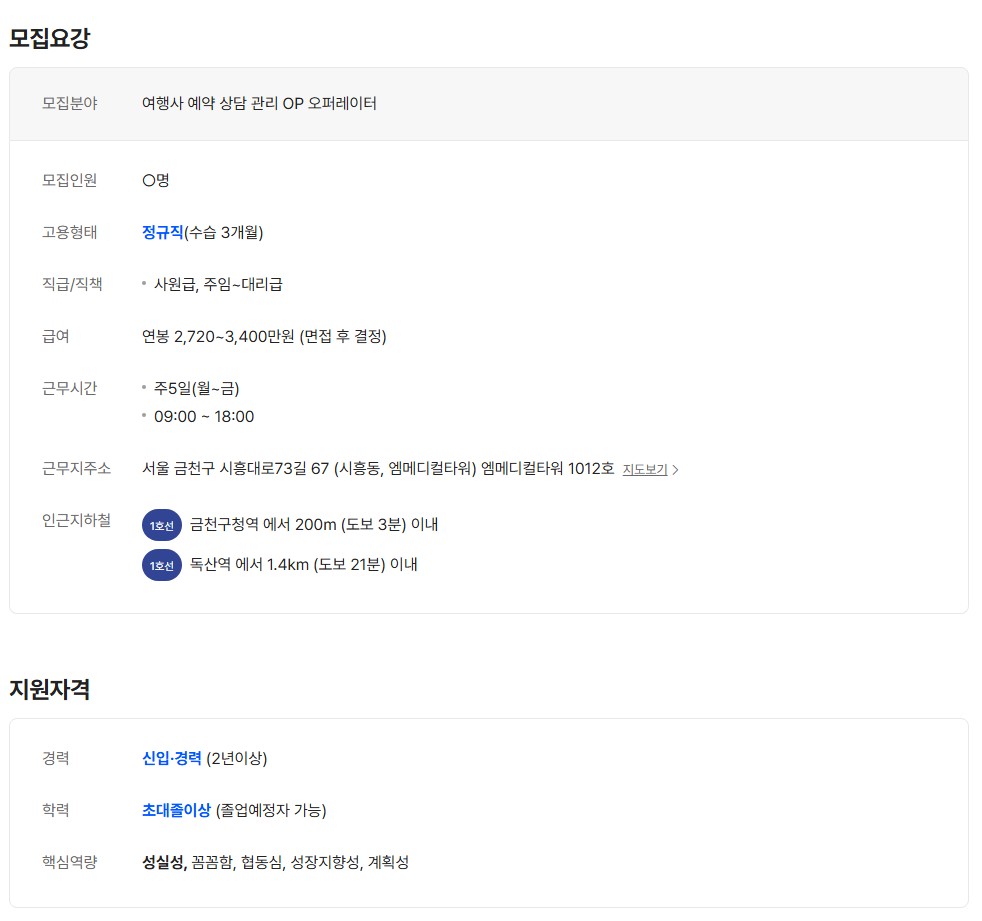Click the chevron arrow beside 지도보기
Screen dimensions: 982x921
point(676,470)
